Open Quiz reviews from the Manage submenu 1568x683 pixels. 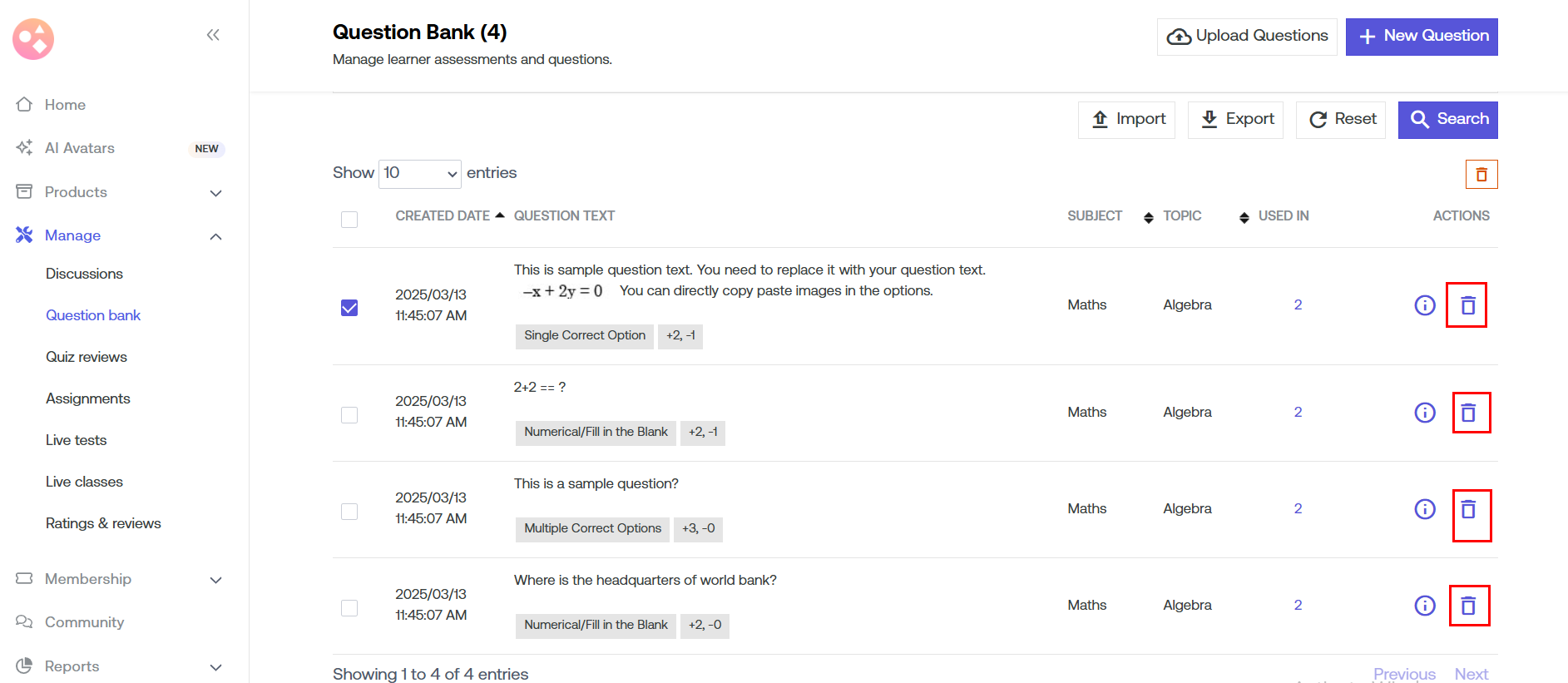pos(87,357)
